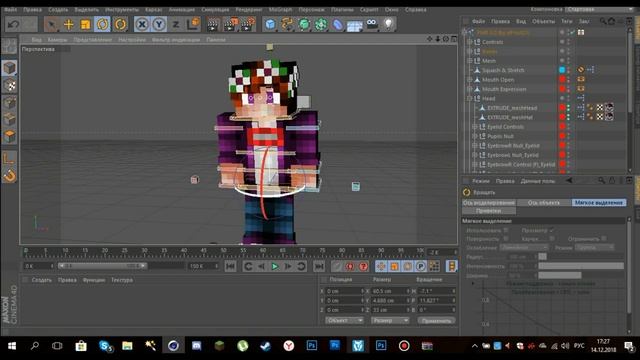Open Steam from the Windows taskbar
This screenshot has height=360, width=640.
point(265,346)
